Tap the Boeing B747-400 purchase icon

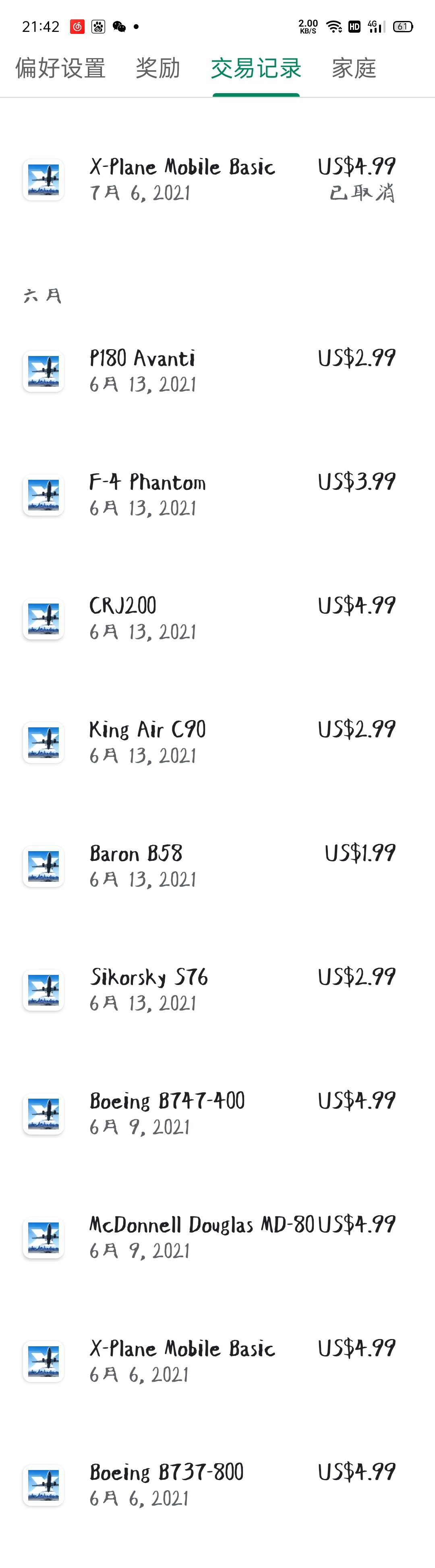(x=43, y=1114)
